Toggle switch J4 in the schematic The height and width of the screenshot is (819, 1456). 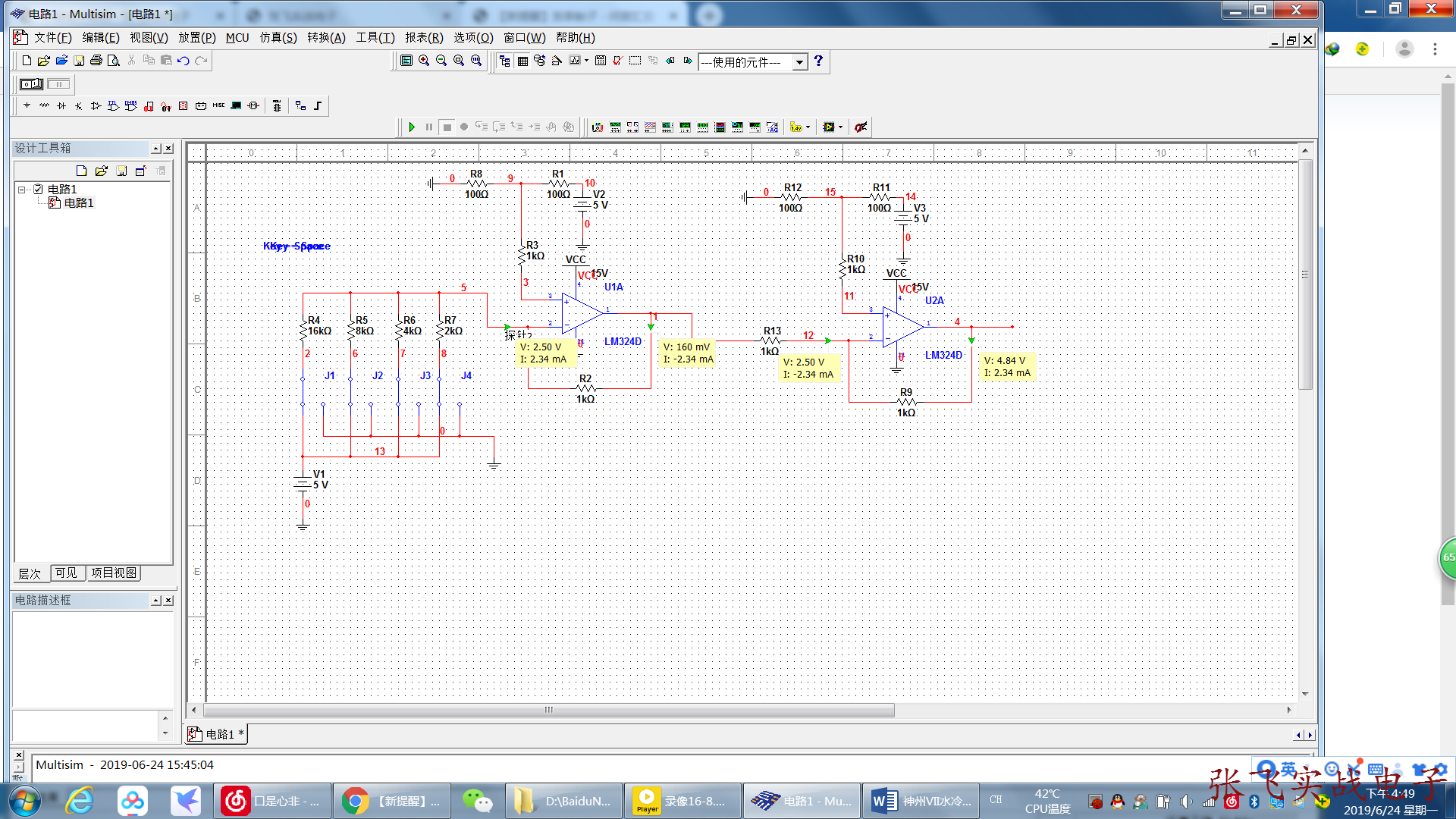[x=450, y=391]
